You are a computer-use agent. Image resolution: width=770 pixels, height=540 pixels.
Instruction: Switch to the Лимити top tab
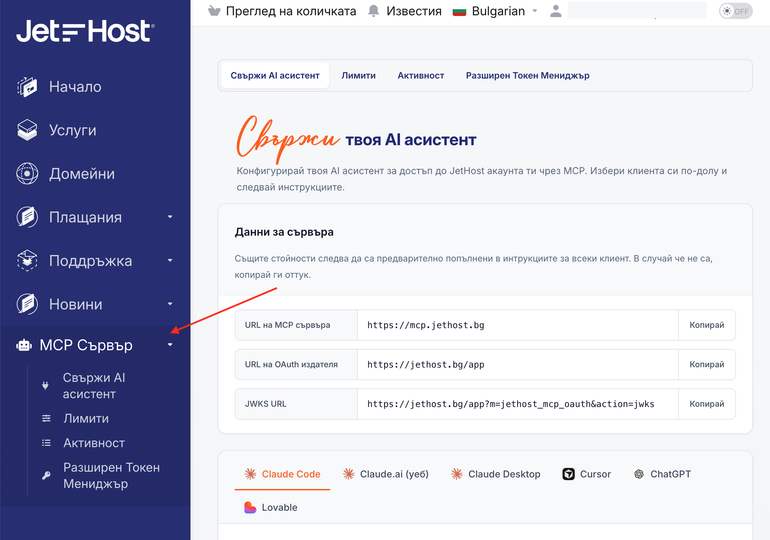pyautogui.click(x=358, y=76)
